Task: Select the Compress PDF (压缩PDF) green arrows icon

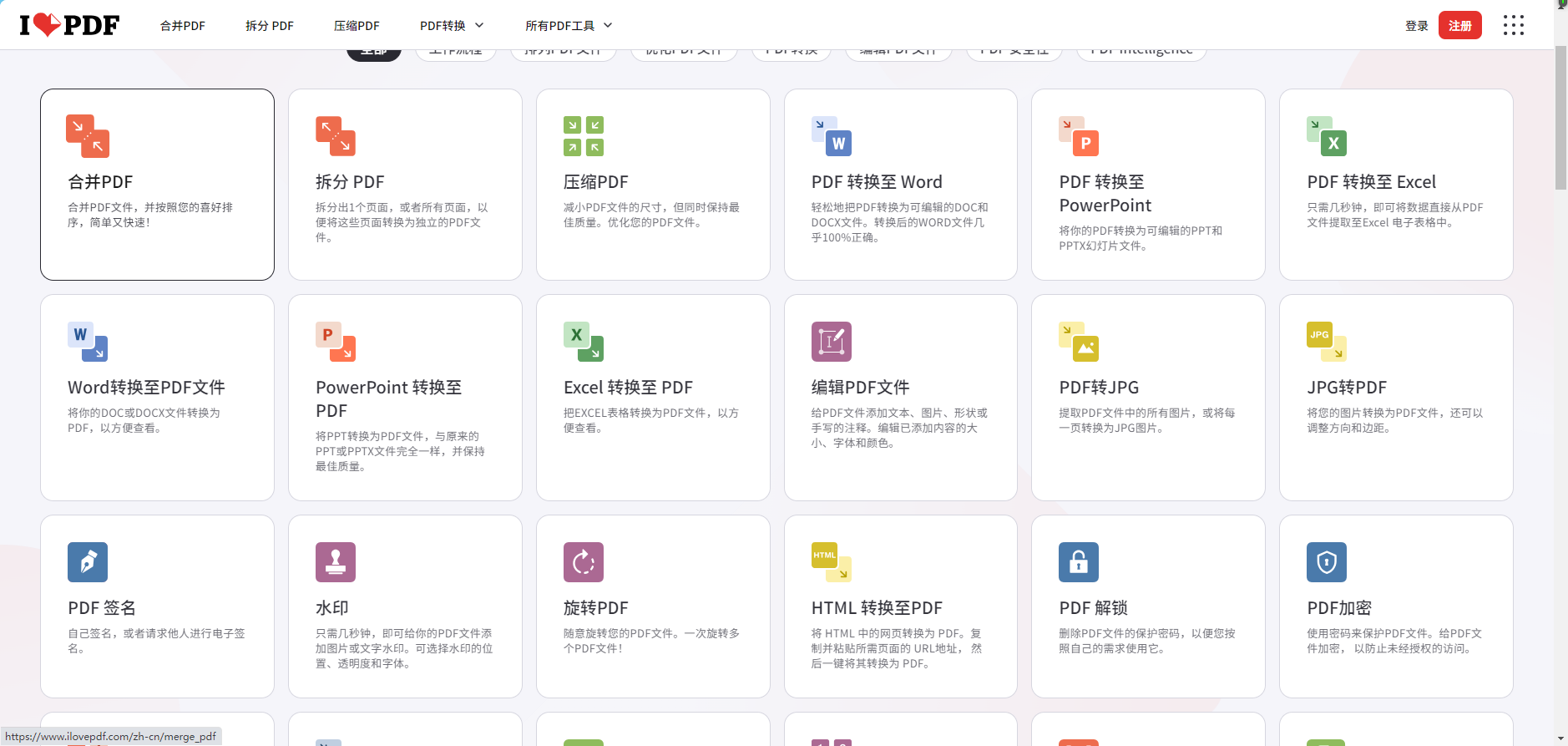Action: [584, 136]
